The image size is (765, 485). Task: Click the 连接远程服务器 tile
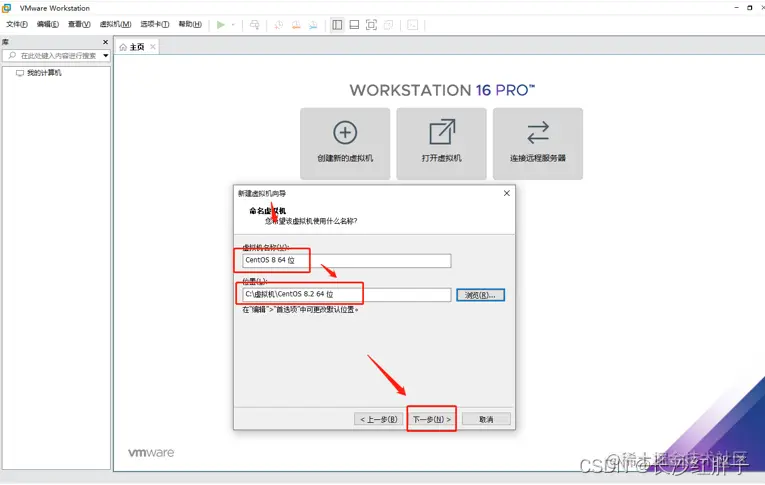(x=538, y=143)
